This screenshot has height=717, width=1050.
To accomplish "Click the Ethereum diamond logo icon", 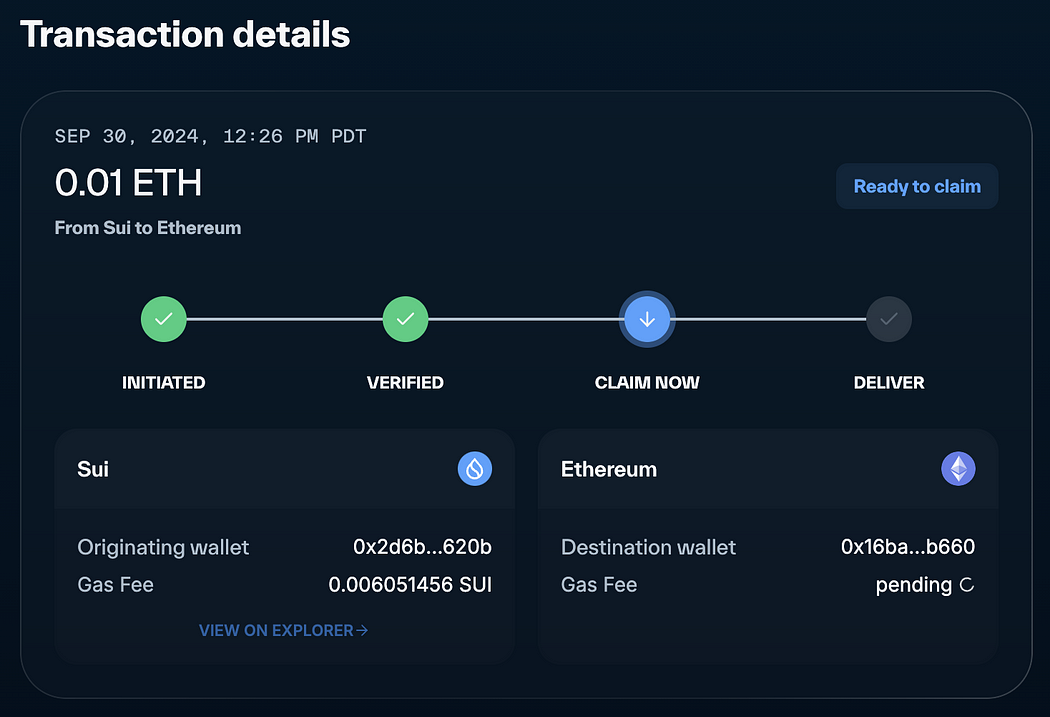I will [x=958, y=469].
